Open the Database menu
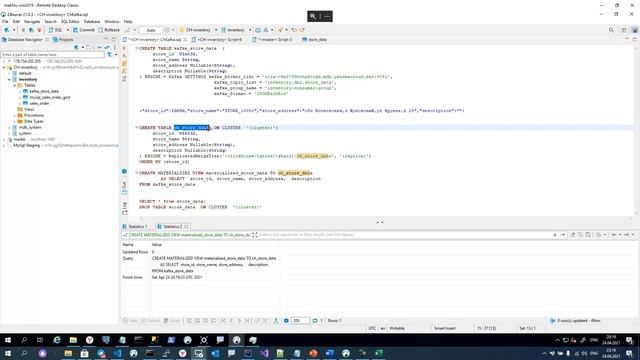 coord(92,21)
